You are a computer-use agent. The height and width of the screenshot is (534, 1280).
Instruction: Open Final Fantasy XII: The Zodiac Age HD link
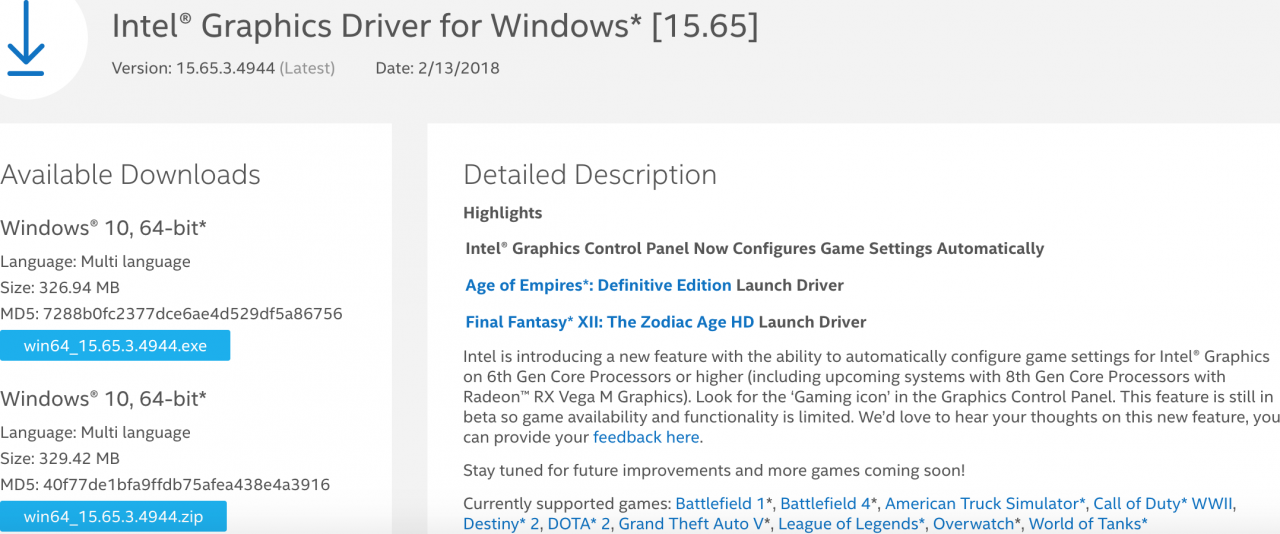tap(610, 322)
